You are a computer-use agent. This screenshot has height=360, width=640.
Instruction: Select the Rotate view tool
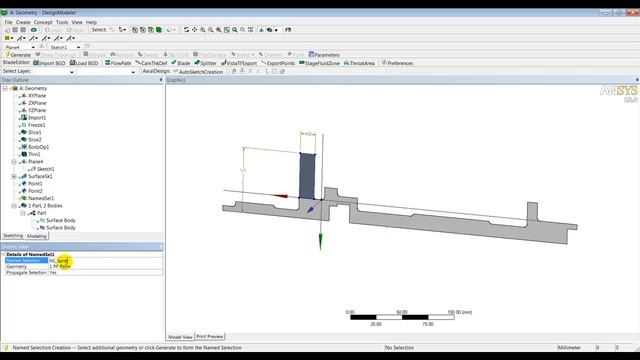click(186, 30)
